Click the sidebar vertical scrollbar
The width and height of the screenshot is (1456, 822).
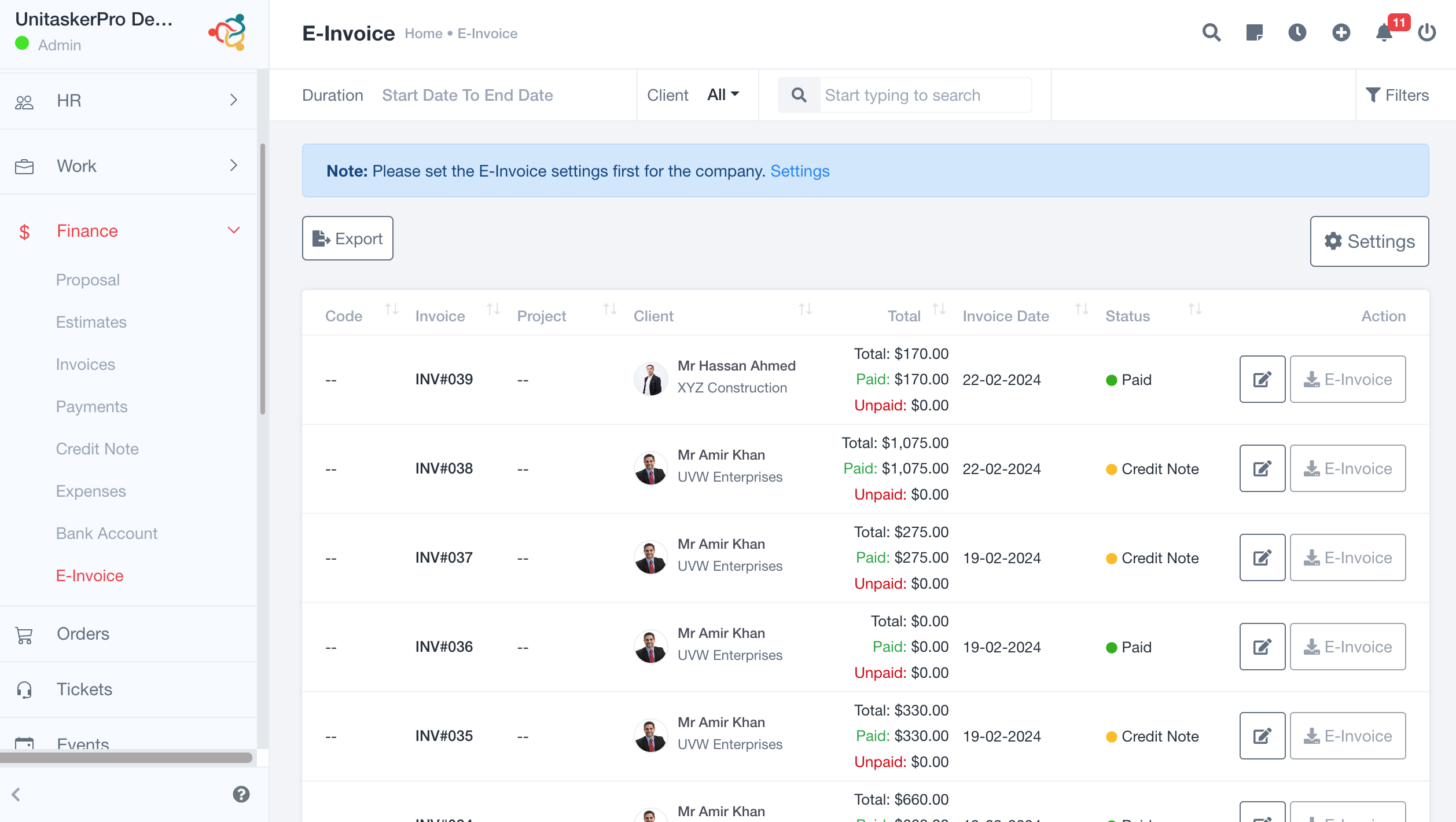click(263, 279)
